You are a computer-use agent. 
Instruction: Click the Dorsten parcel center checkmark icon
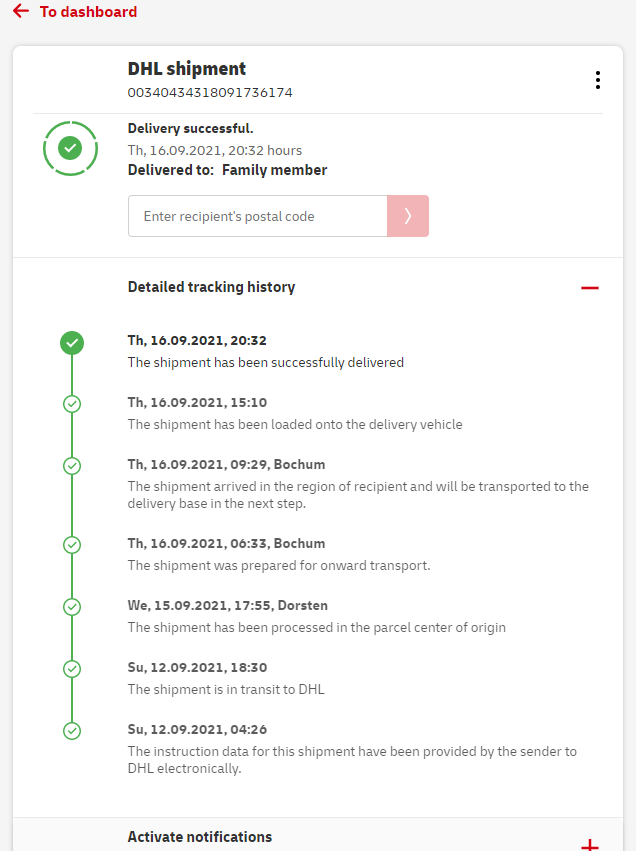(x=72, y=607)
